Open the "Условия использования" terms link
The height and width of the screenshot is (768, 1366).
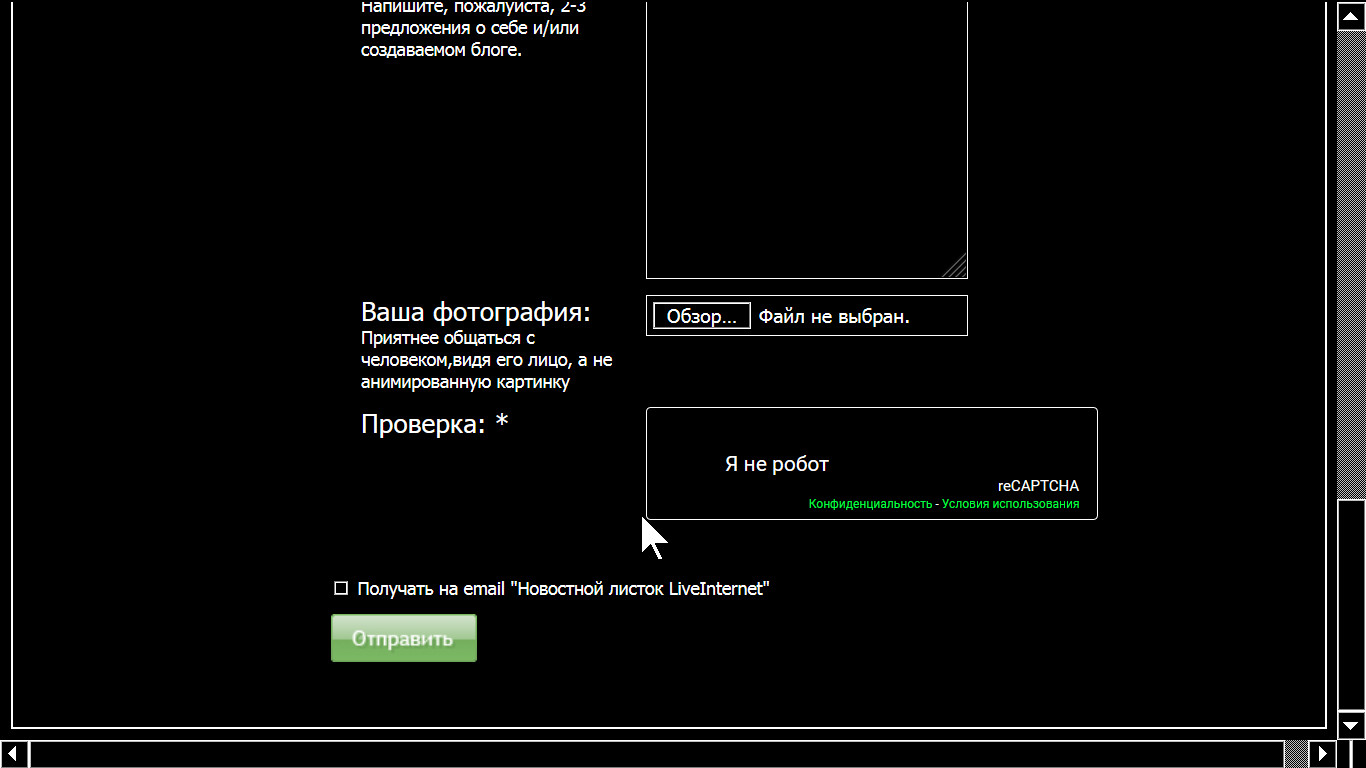point(1010,504)
